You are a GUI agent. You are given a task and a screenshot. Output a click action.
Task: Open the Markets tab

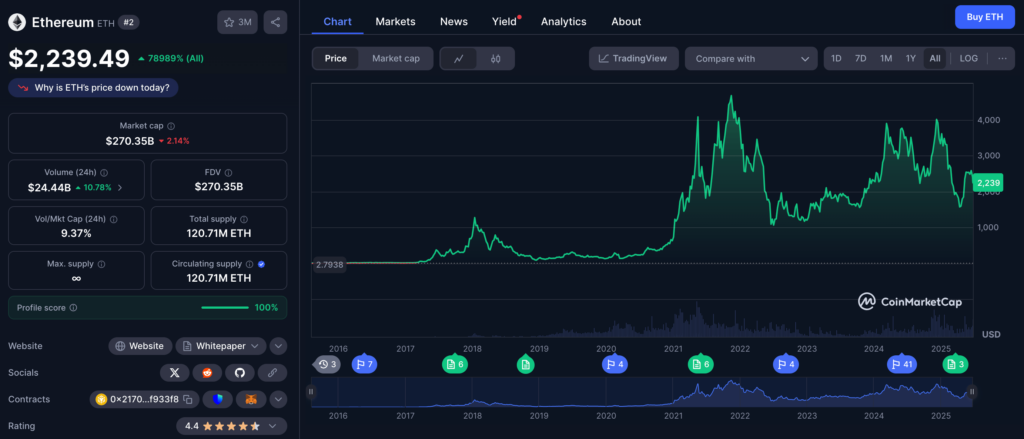click(x=395, y=22)
